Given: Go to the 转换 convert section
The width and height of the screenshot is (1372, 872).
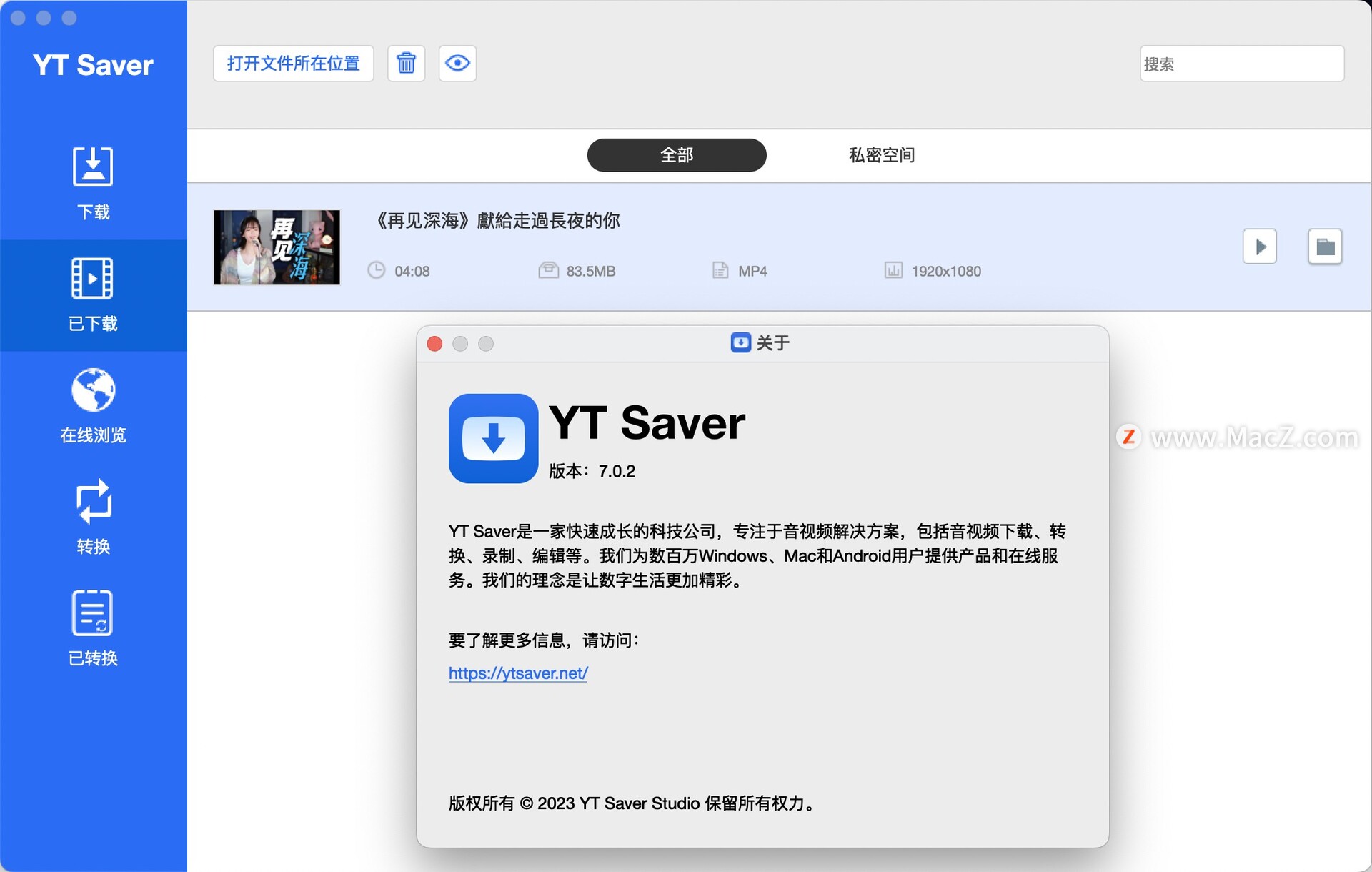Looking at the screenshot, I should [x=93, y=517].
